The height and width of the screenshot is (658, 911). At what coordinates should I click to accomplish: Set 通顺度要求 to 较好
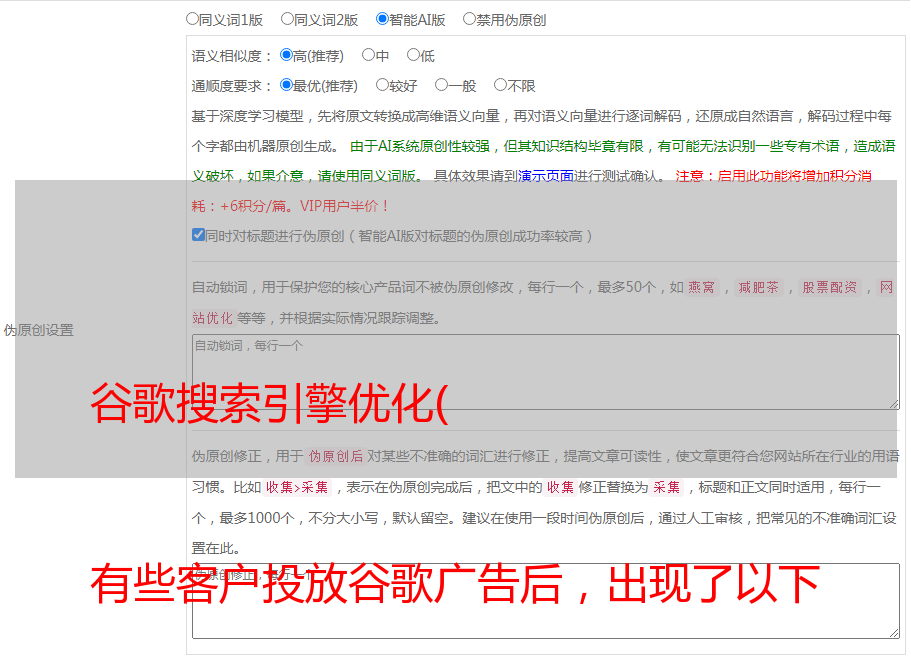click(382, 85)
